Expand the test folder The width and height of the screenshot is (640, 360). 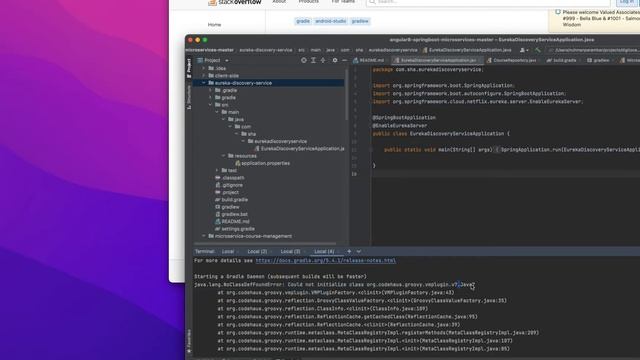point(217,171)
